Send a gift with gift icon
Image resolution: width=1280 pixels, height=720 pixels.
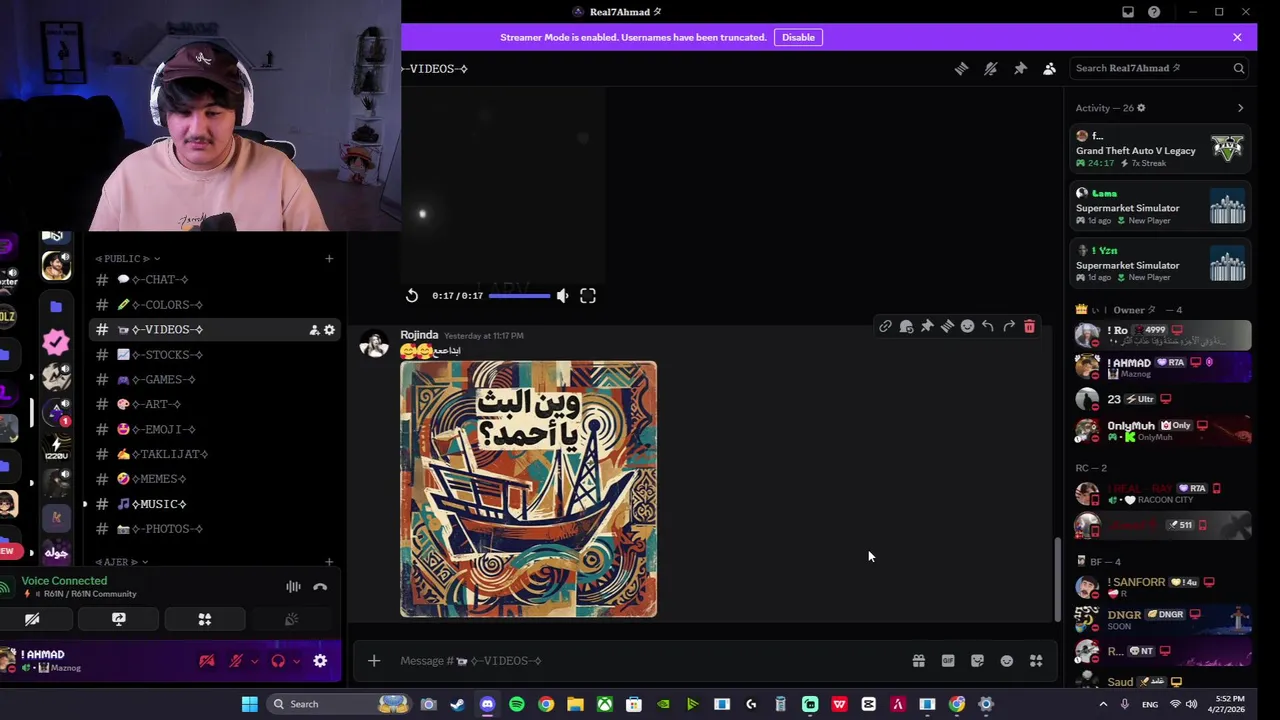tap(918, 661)
